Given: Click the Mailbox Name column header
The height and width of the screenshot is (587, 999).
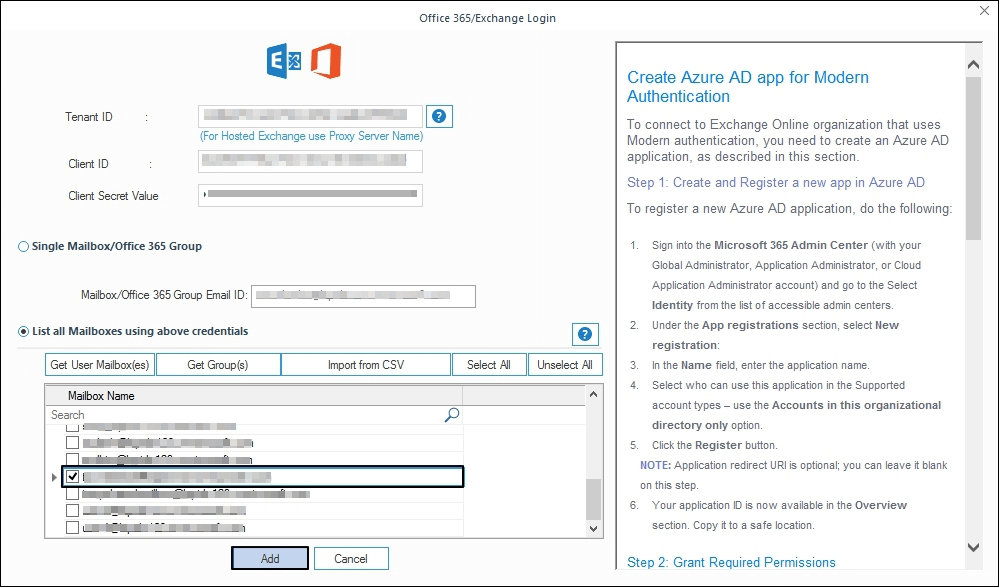Looking at the screenshot, I should [254, 396].
